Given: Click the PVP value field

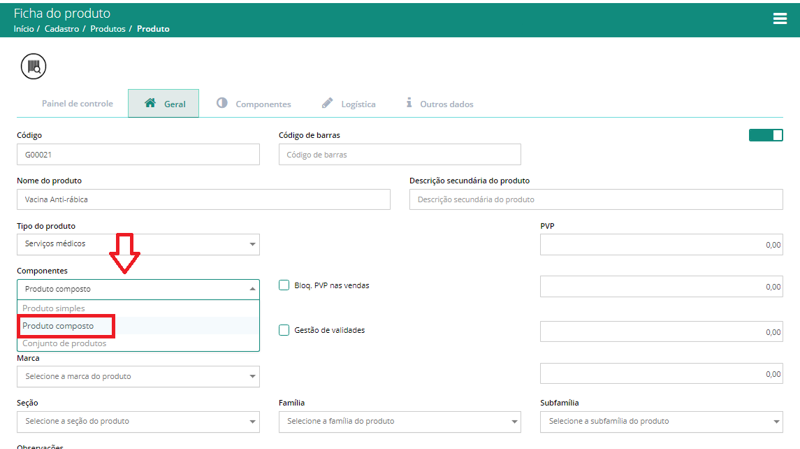Looking at the screenshot, I should point(661,245).
